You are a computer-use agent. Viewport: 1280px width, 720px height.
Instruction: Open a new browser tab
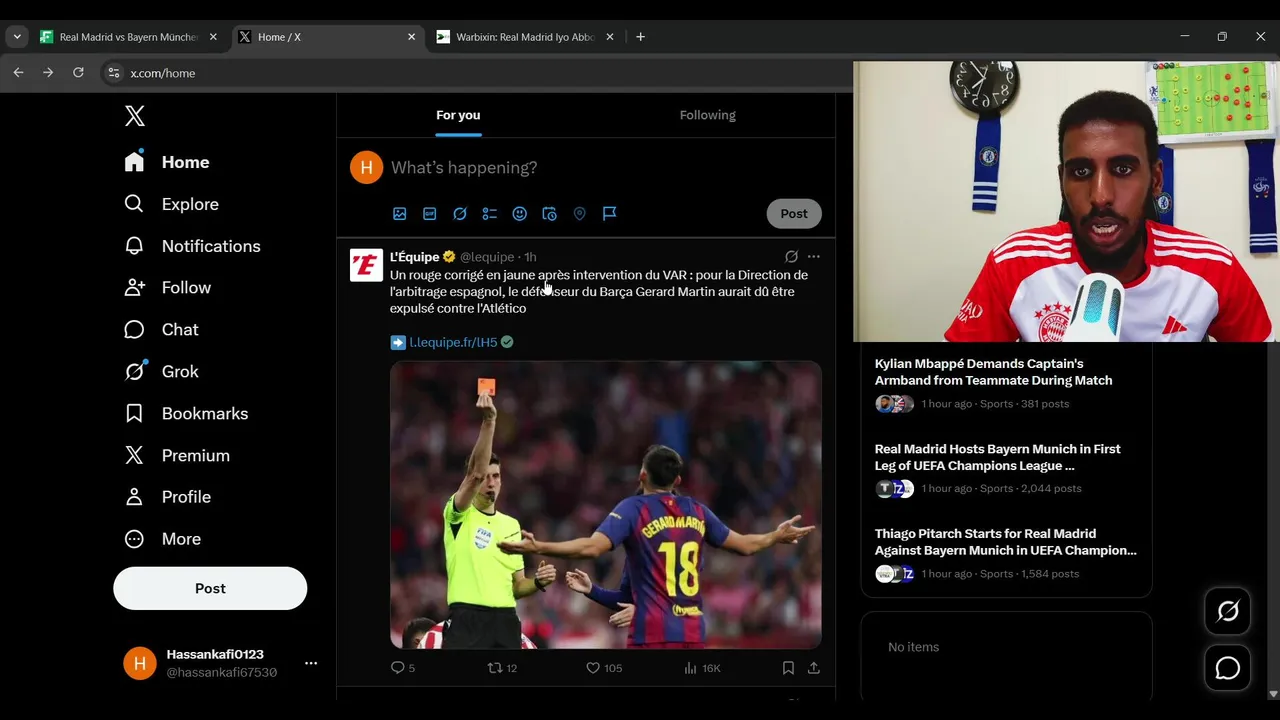(x=640, y=37)
